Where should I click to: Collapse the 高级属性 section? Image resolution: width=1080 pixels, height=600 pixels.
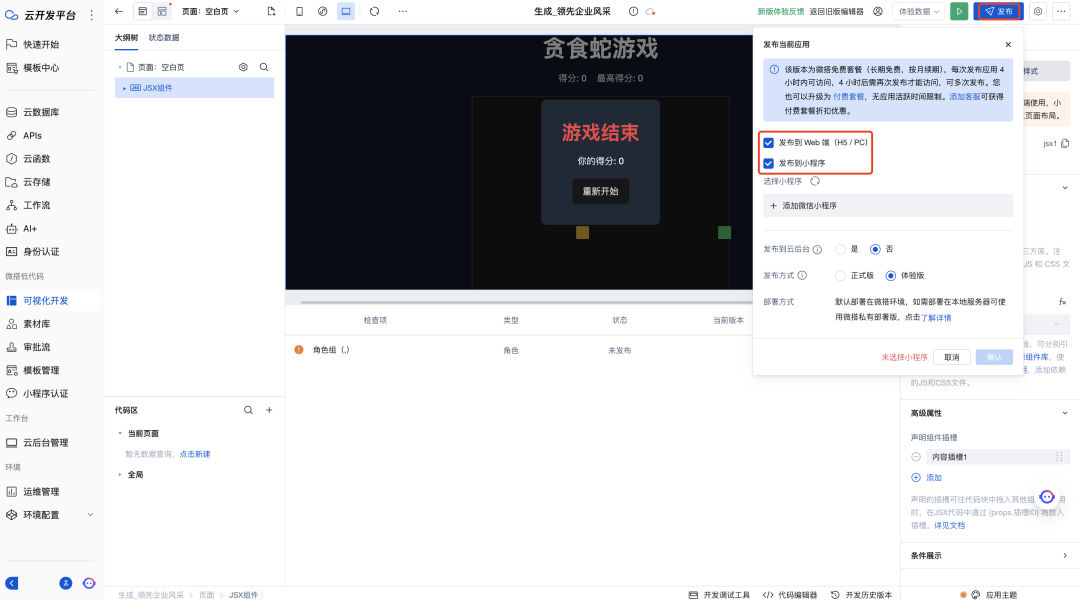(1065, 413)
